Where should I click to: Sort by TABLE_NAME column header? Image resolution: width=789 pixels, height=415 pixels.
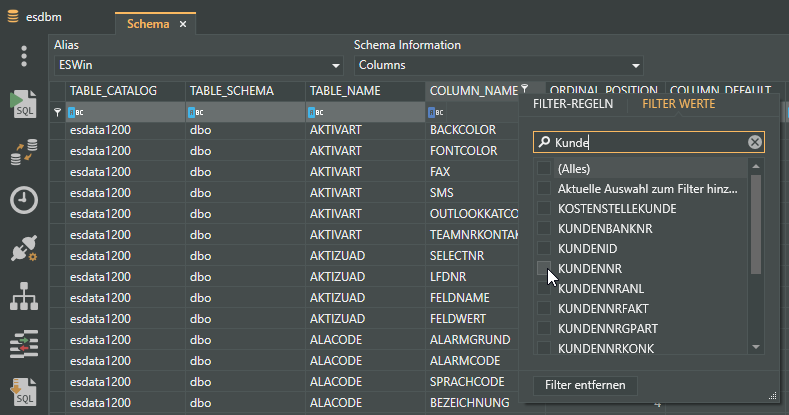point(365,91)
